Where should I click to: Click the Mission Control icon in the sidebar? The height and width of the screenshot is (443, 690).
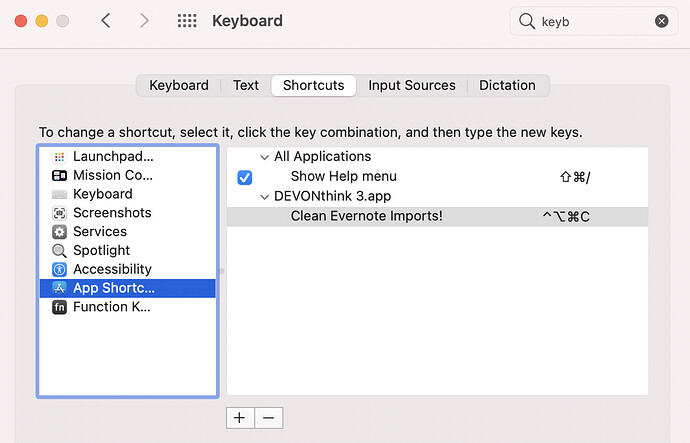click(x=59, y=176)
